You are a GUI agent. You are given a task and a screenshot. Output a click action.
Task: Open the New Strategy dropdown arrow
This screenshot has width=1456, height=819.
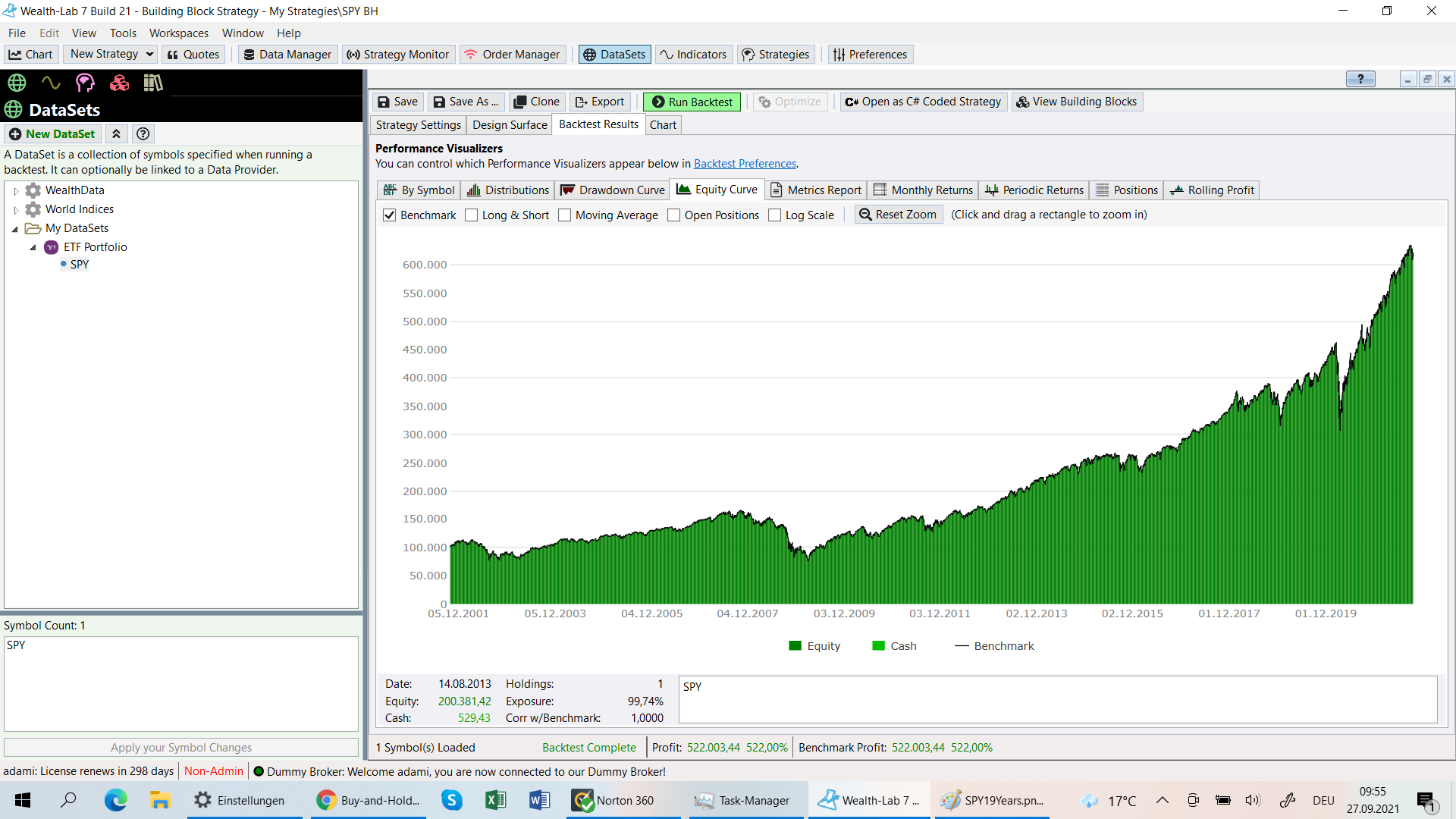point(149,54)
